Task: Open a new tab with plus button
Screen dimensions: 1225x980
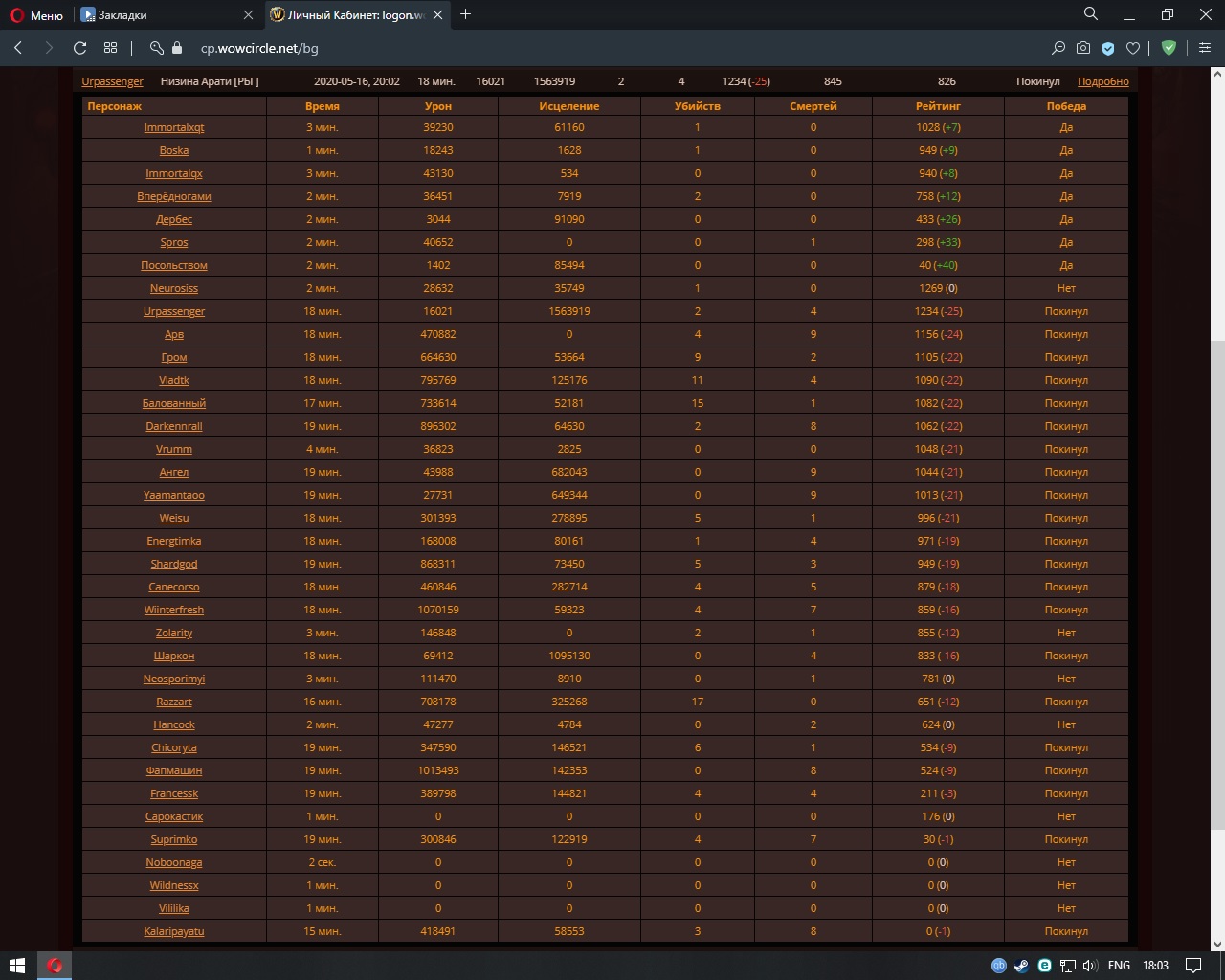Action: [x=466, y=14]
